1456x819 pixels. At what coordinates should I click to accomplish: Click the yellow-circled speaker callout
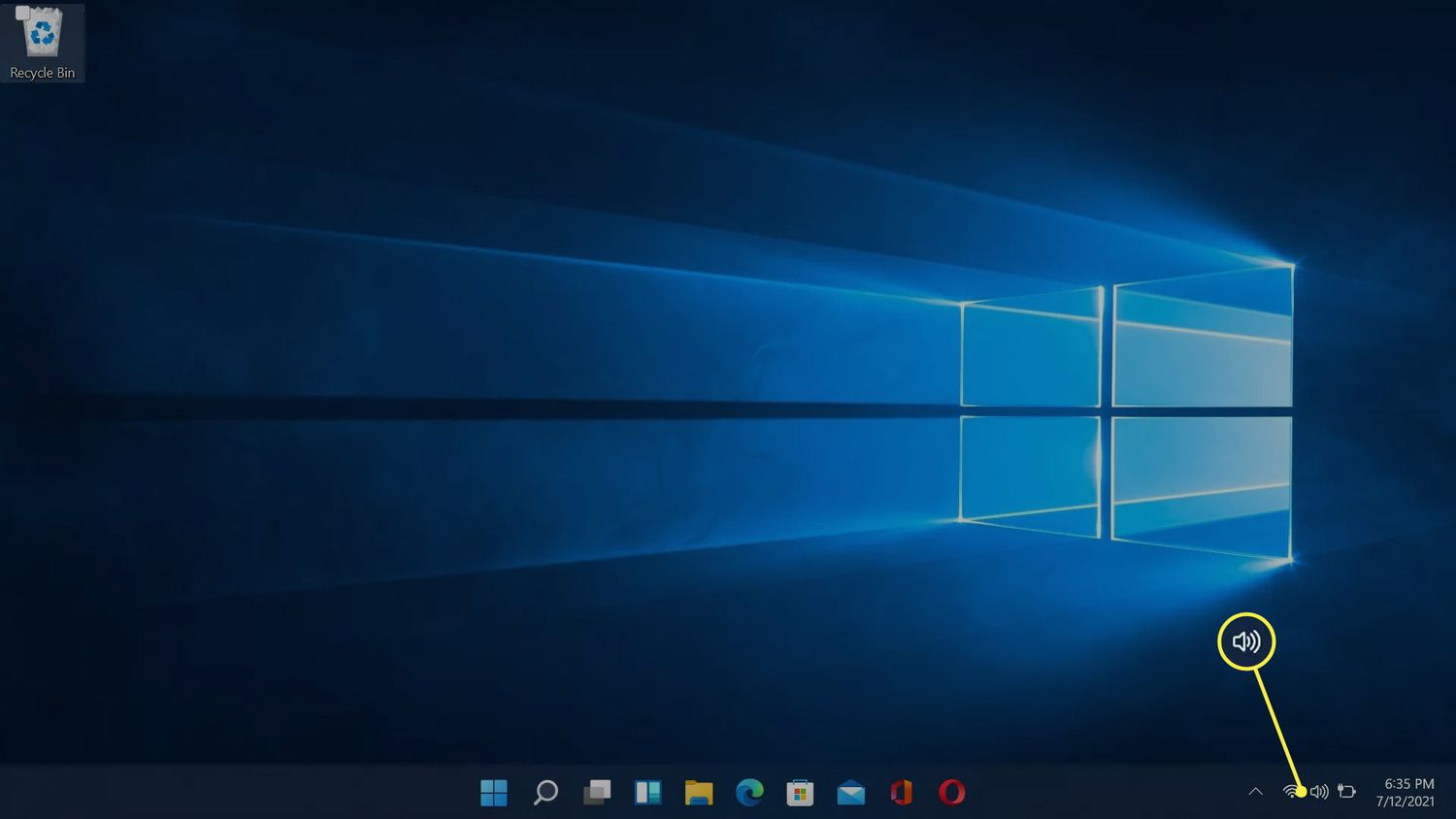pyautogui.click(x=1246, y=641)
